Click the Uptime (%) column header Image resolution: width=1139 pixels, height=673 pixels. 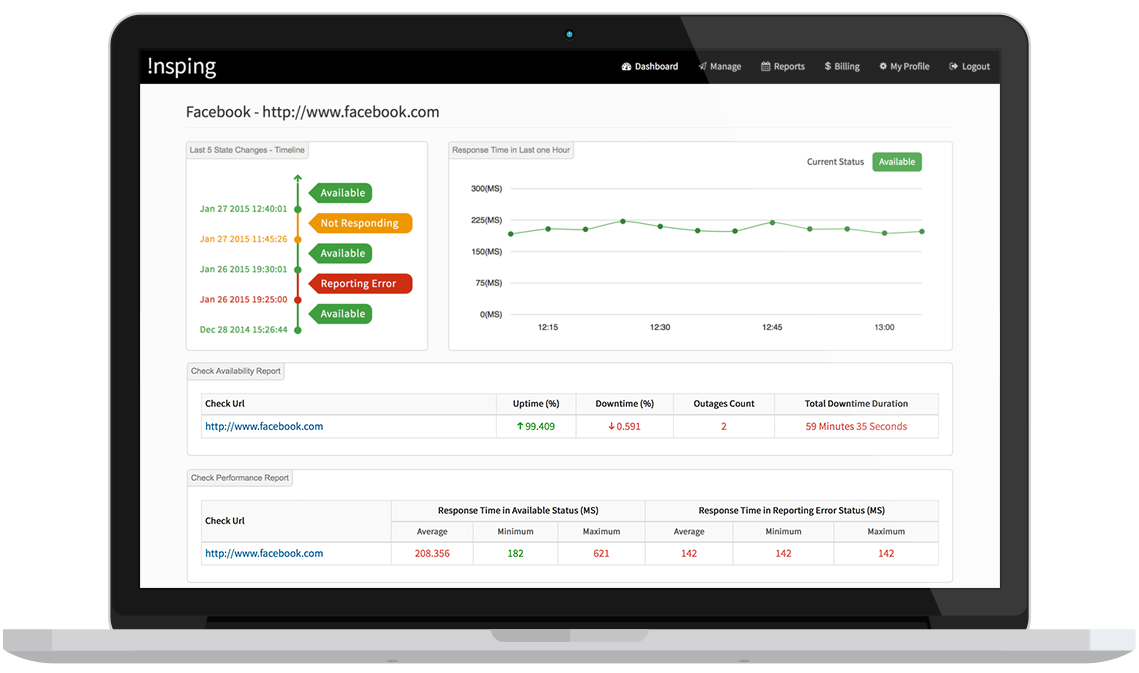(x=536, y=403)
